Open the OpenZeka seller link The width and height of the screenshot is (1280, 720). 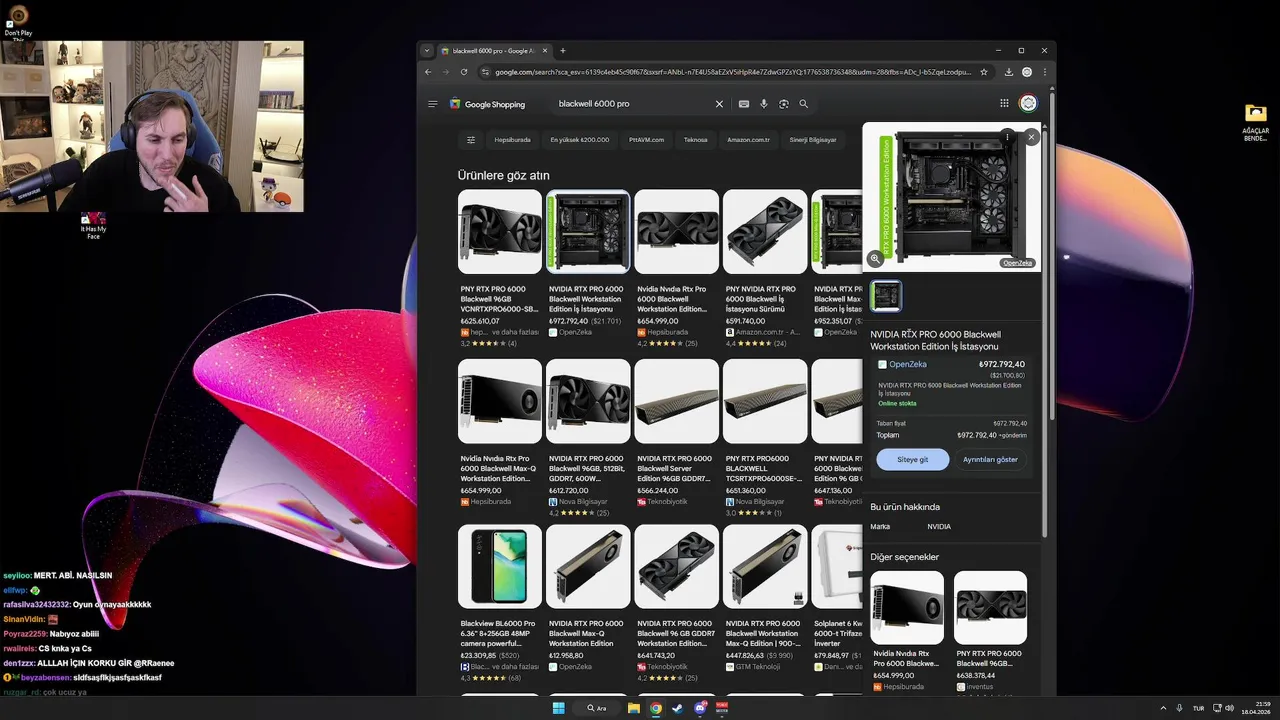908,364
